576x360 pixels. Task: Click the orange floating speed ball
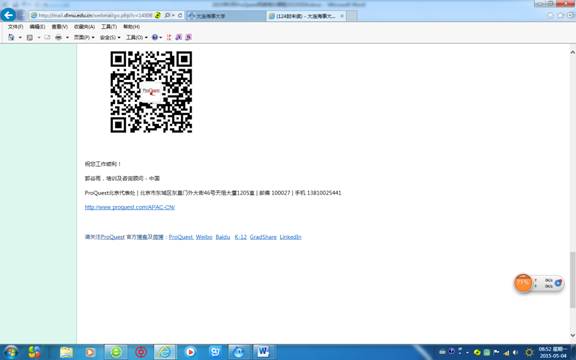[523, 283]
